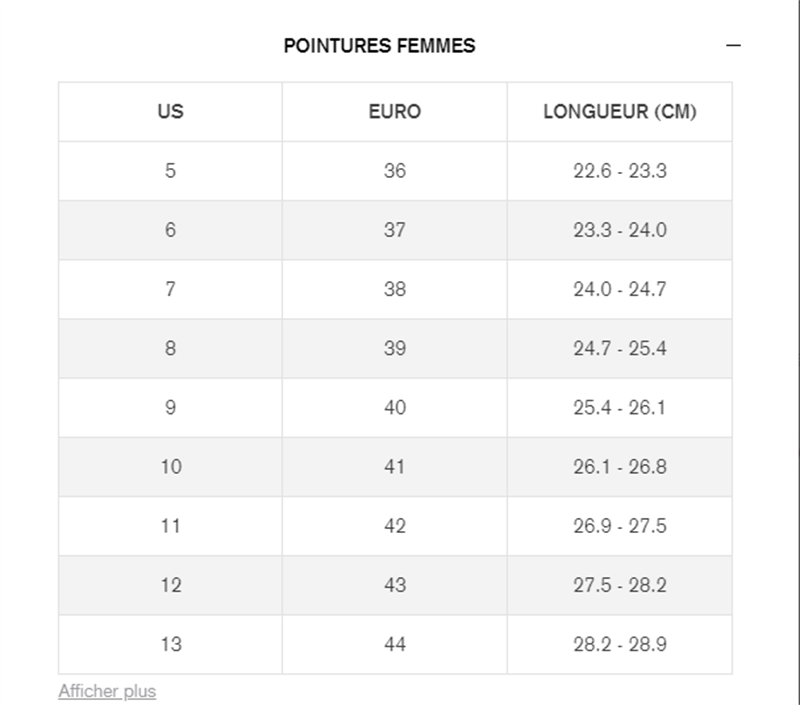Select EURO size 41 cell

coord(395,466)
